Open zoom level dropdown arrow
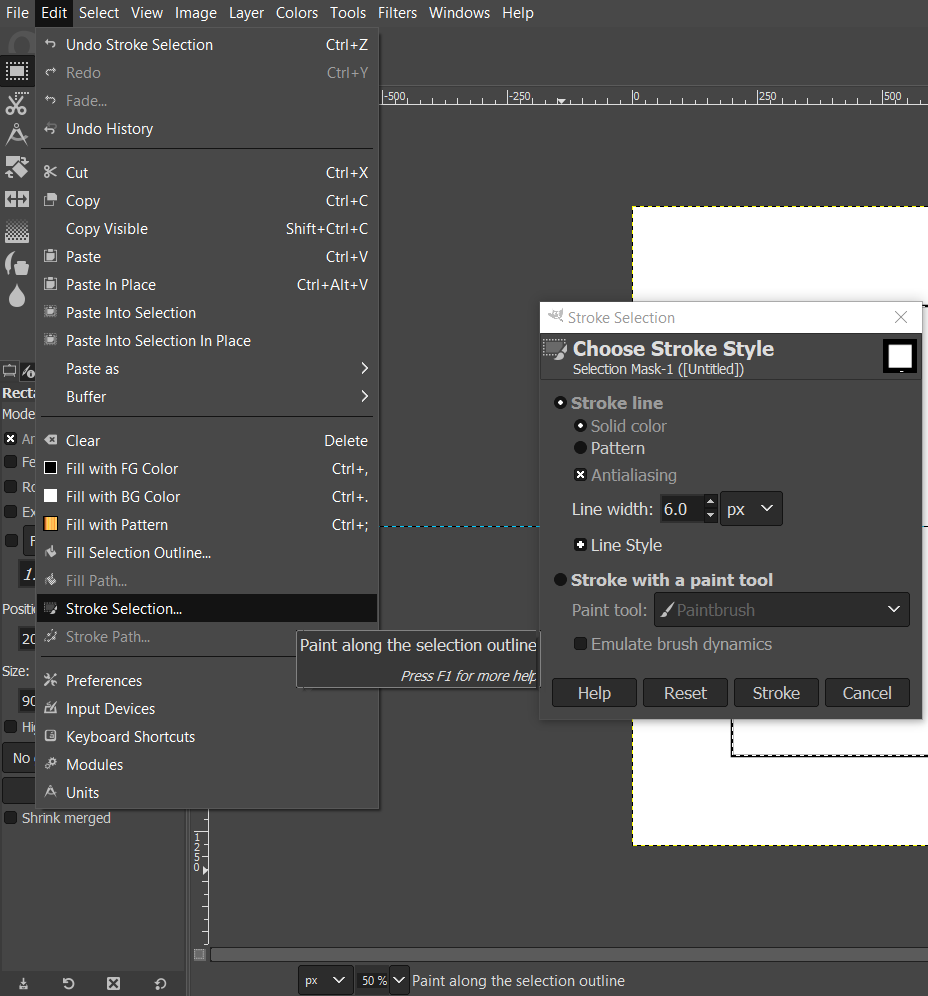 click(399, 980)
